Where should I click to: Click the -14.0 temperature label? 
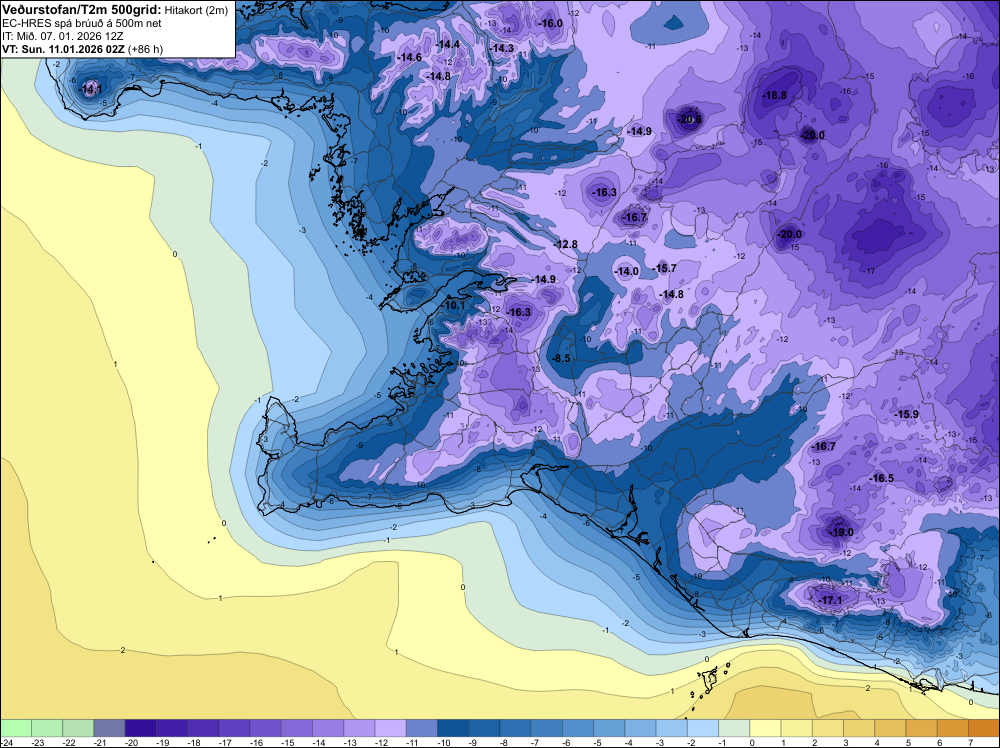[x=626, y=272]
